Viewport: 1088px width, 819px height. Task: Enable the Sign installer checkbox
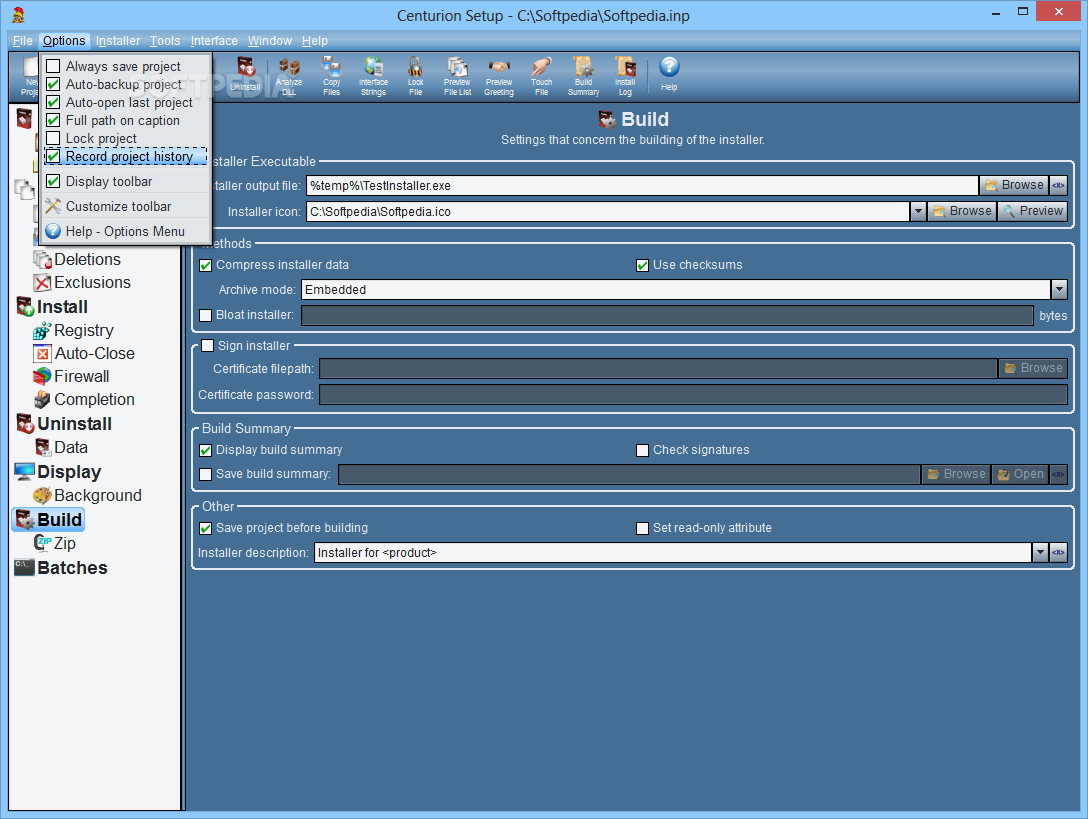pos(207,346)
